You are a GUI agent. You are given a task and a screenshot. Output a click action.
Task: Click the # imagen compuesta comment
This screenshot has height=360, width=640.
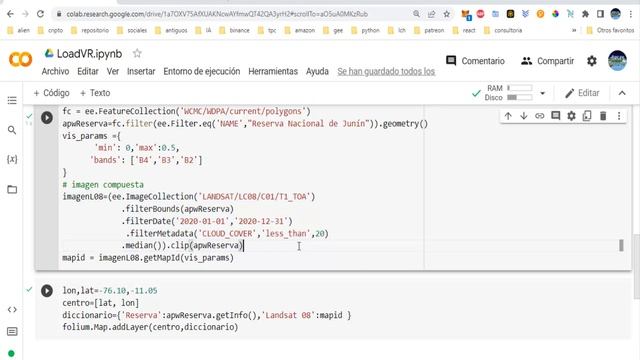(103, 184)
